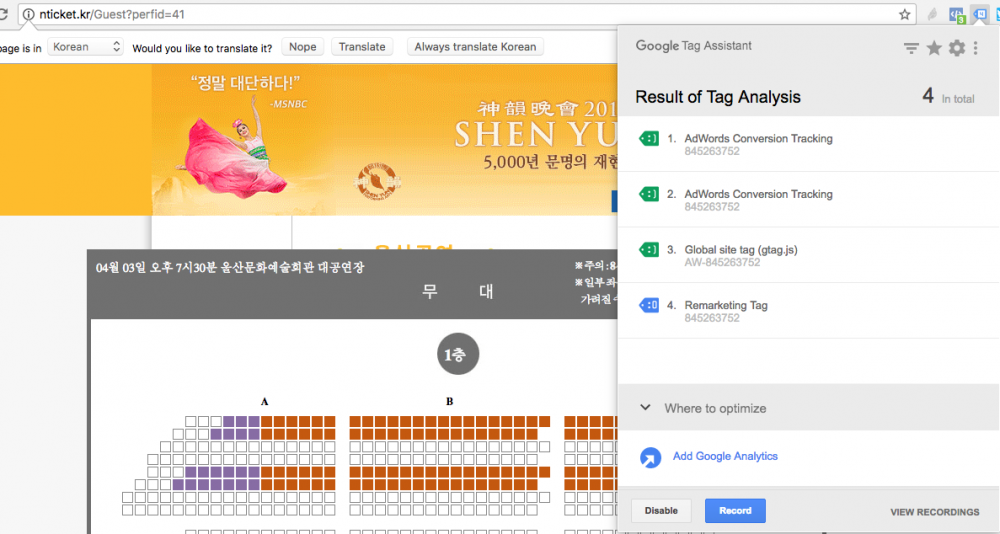Open first AdWords Conversion Tracking entry
This screenshot has width=1000, height=534.
point(809,144)
